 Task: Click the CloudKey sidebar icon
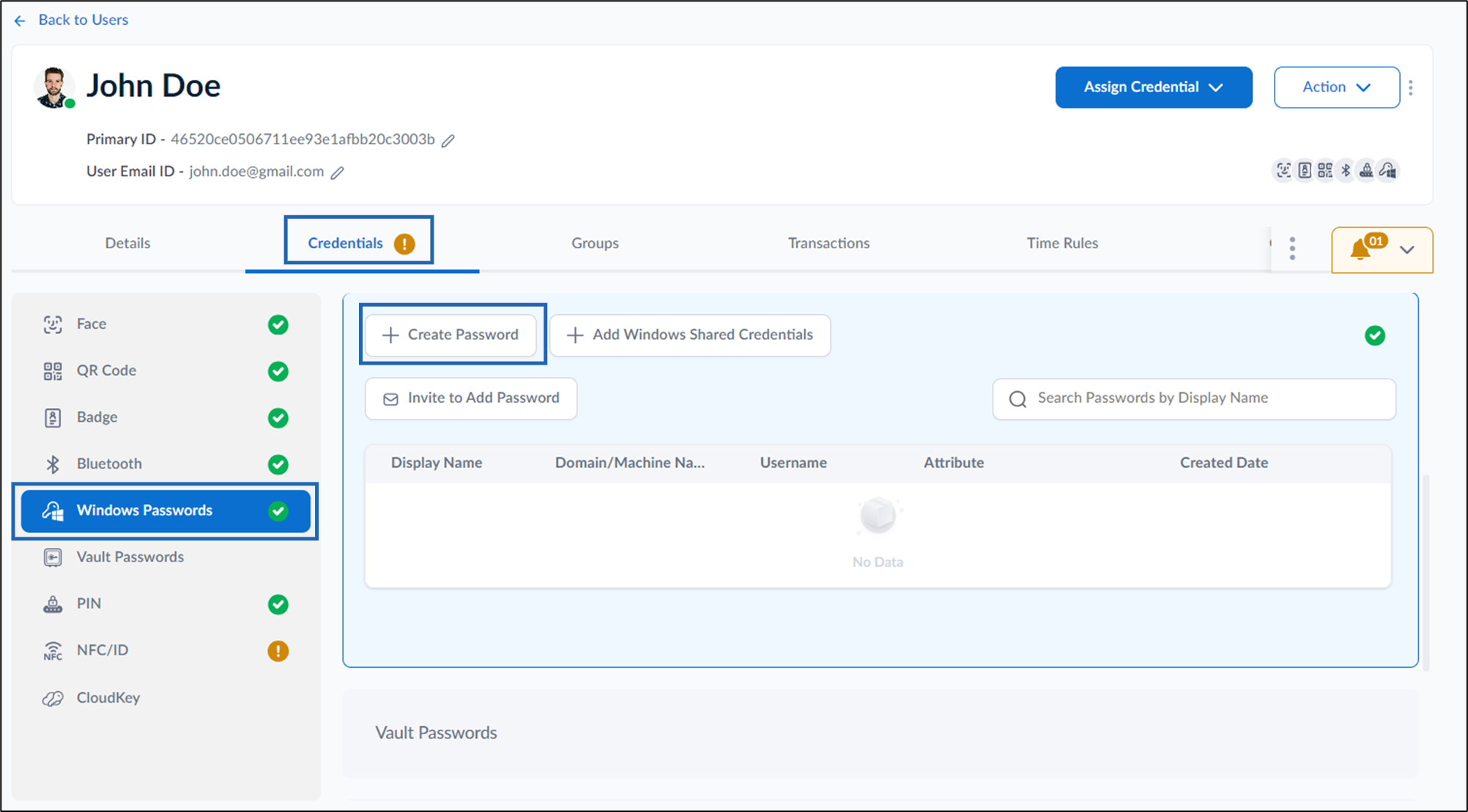[x=53, y=699]
